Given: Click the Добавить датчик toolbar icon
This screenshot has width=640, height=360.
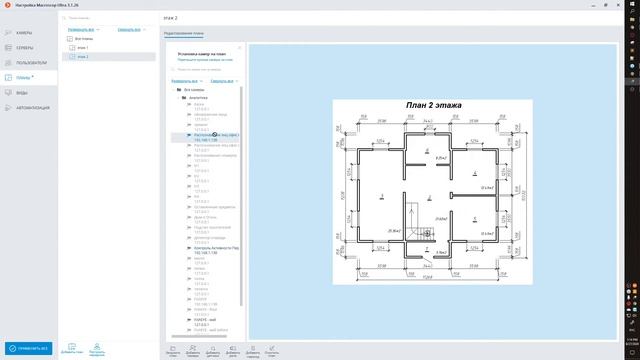Looking at the screenshot, I should click(x=213, y=349).
